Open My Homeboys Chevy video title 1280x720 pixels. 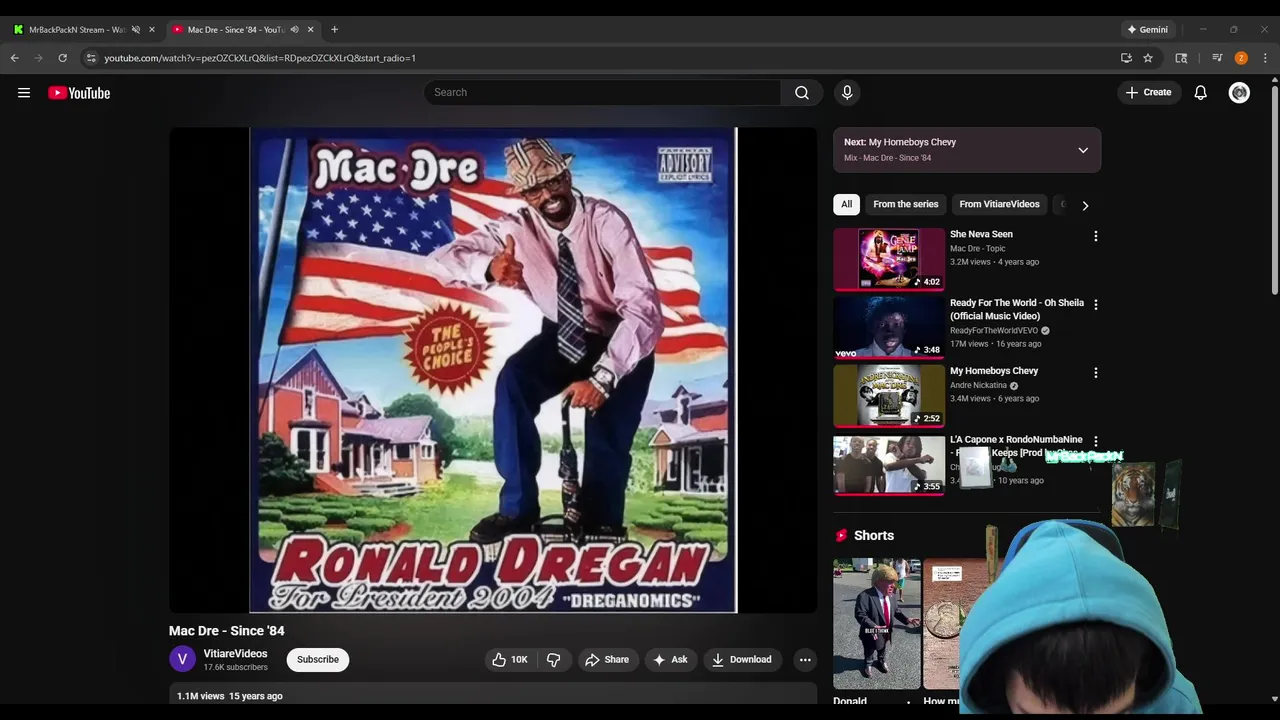coord(994,371)
